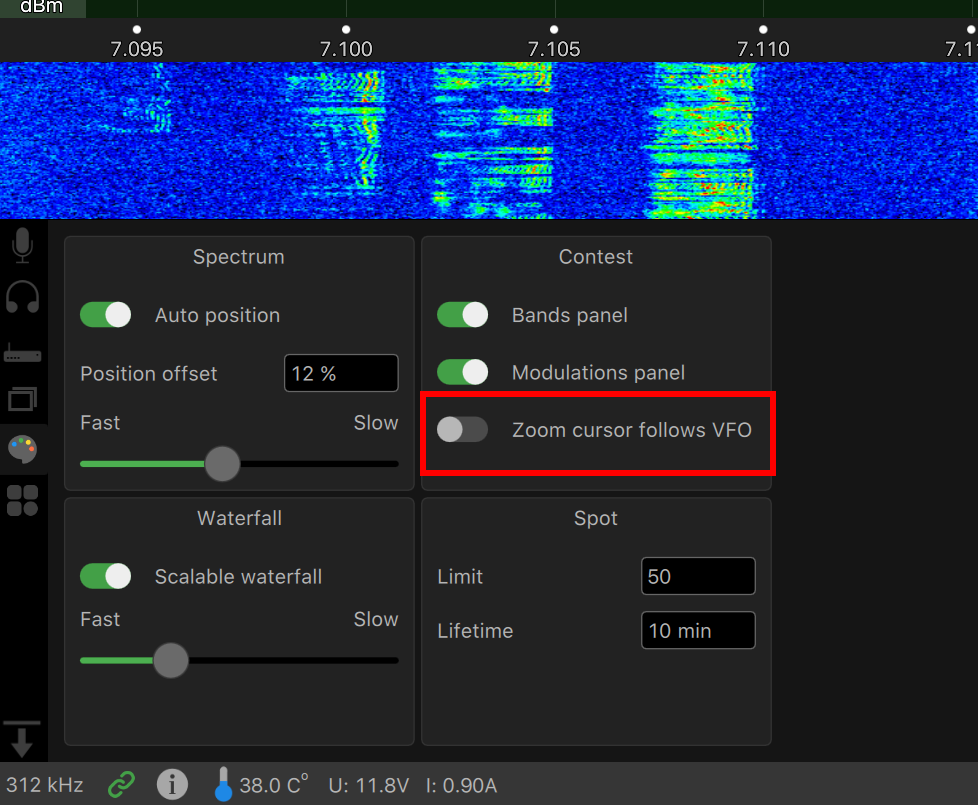Open the info icon in the status bar
The height and width of the screenshot is (805, 978).
click(172, 784)
